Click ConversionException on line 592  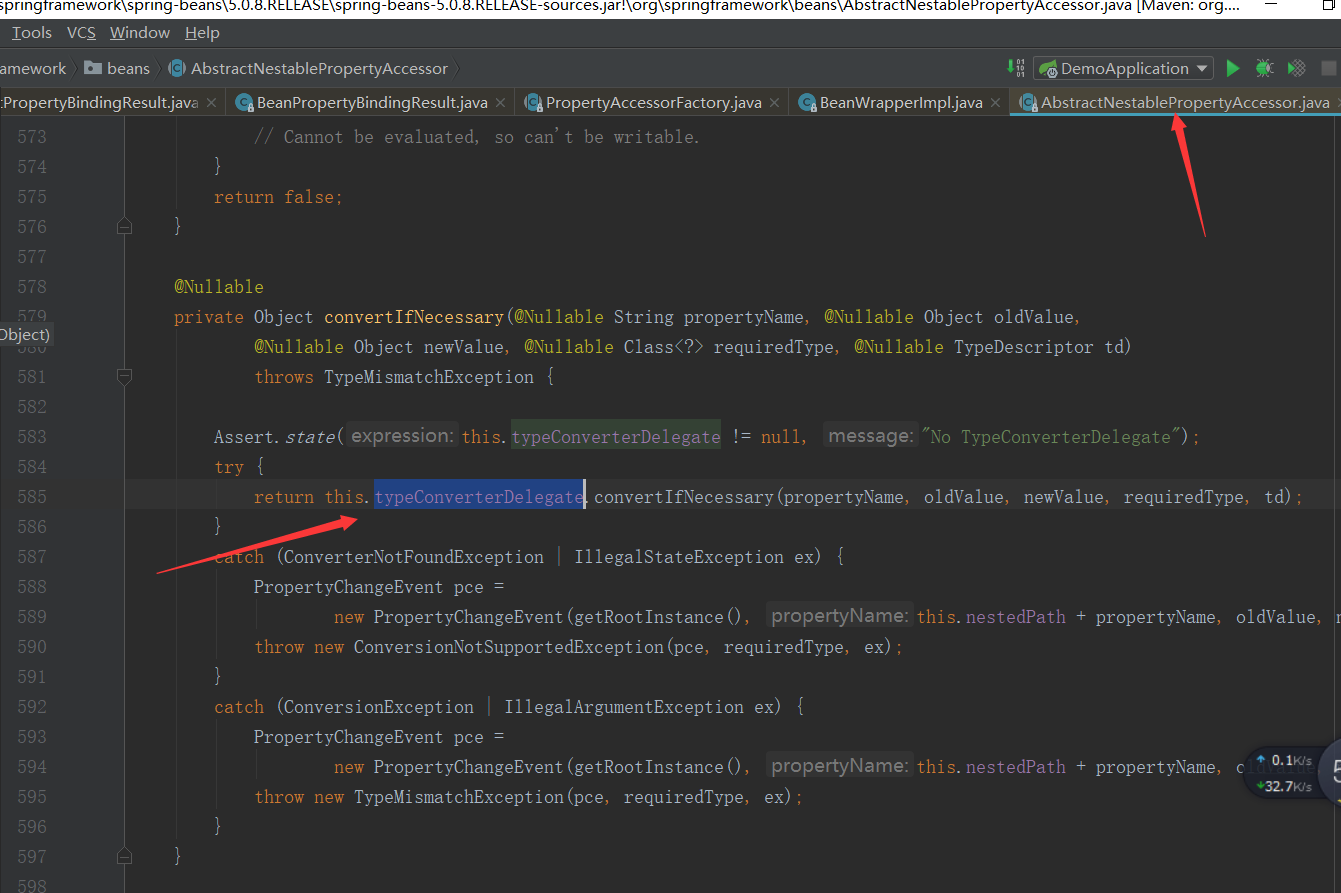click(x=379, y=706)
